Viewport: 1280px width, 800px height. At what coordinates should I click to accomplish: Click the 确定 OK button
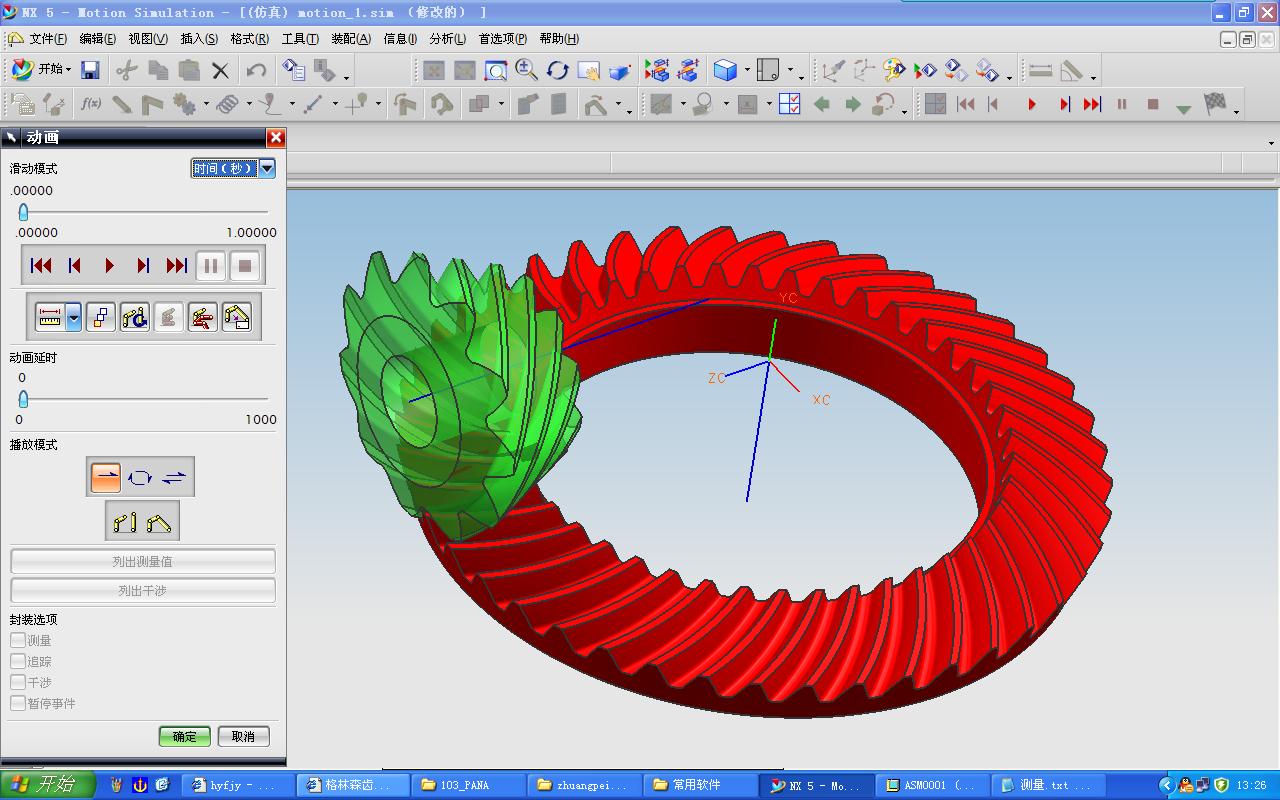(185, 736)
